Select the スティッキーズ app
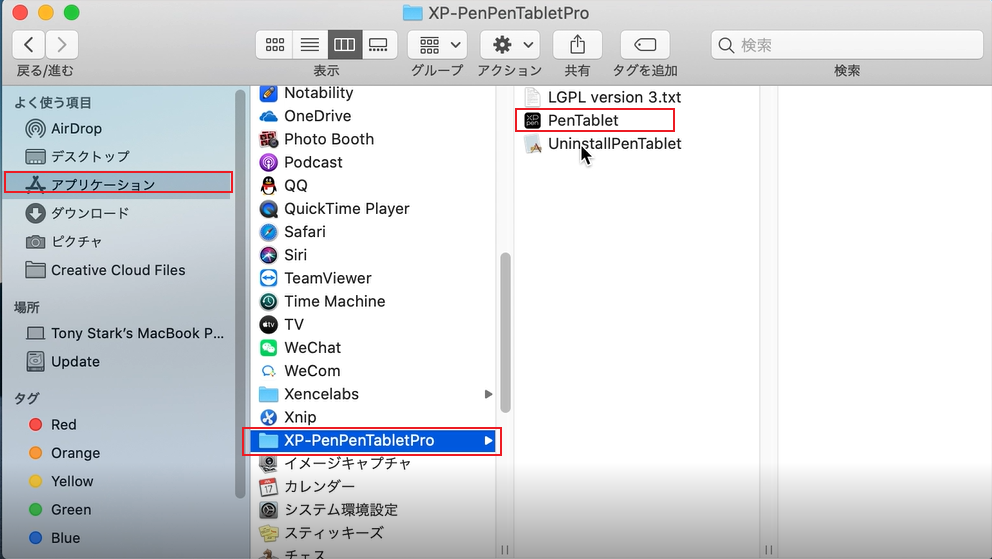The width and height of the screenshot is (992, 559). (x=373, y=533)
